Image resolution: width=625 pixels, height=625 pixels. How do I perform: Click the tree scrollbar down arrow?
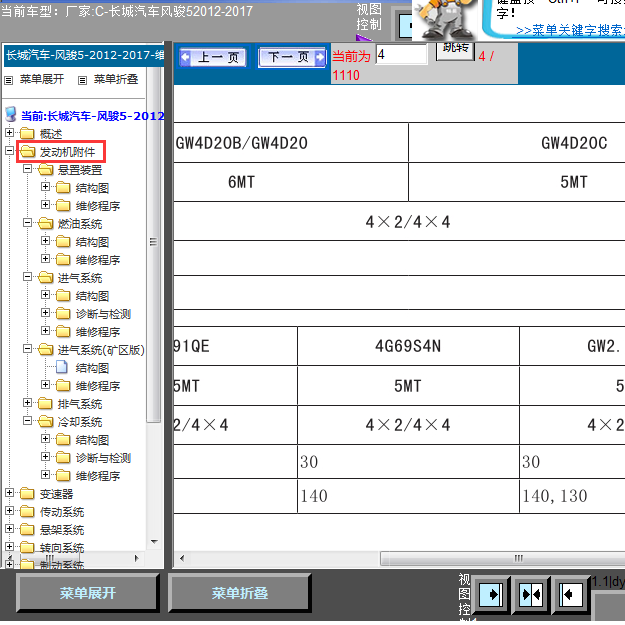click(x=154, y=542)
